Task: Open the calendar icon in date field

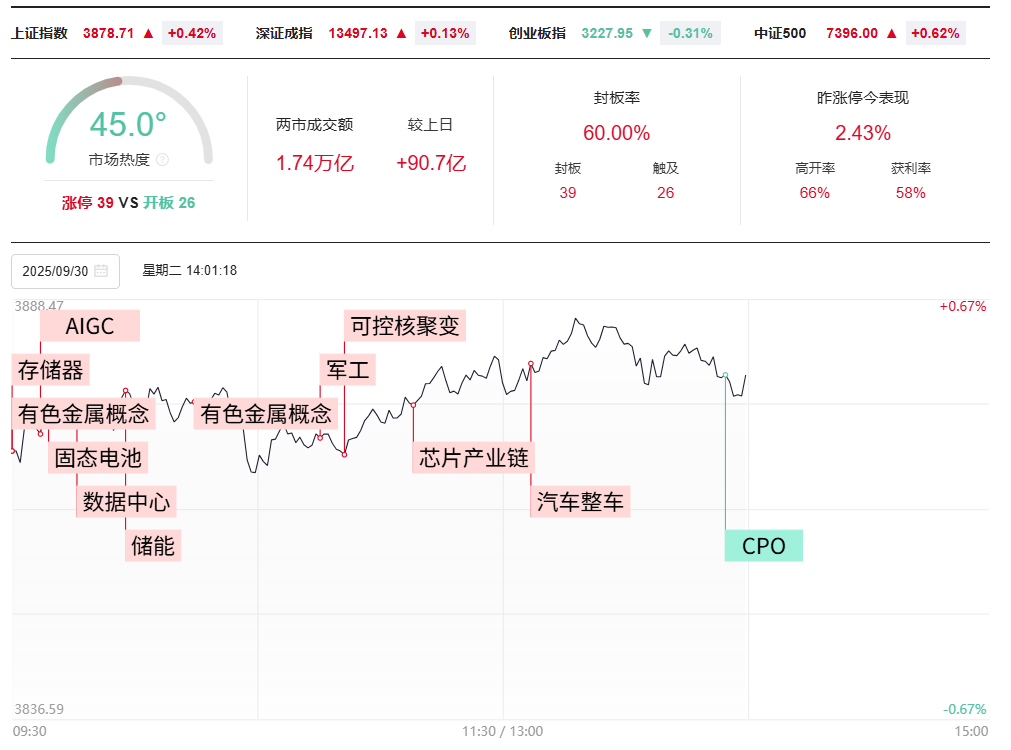Action: pos(101,271)
